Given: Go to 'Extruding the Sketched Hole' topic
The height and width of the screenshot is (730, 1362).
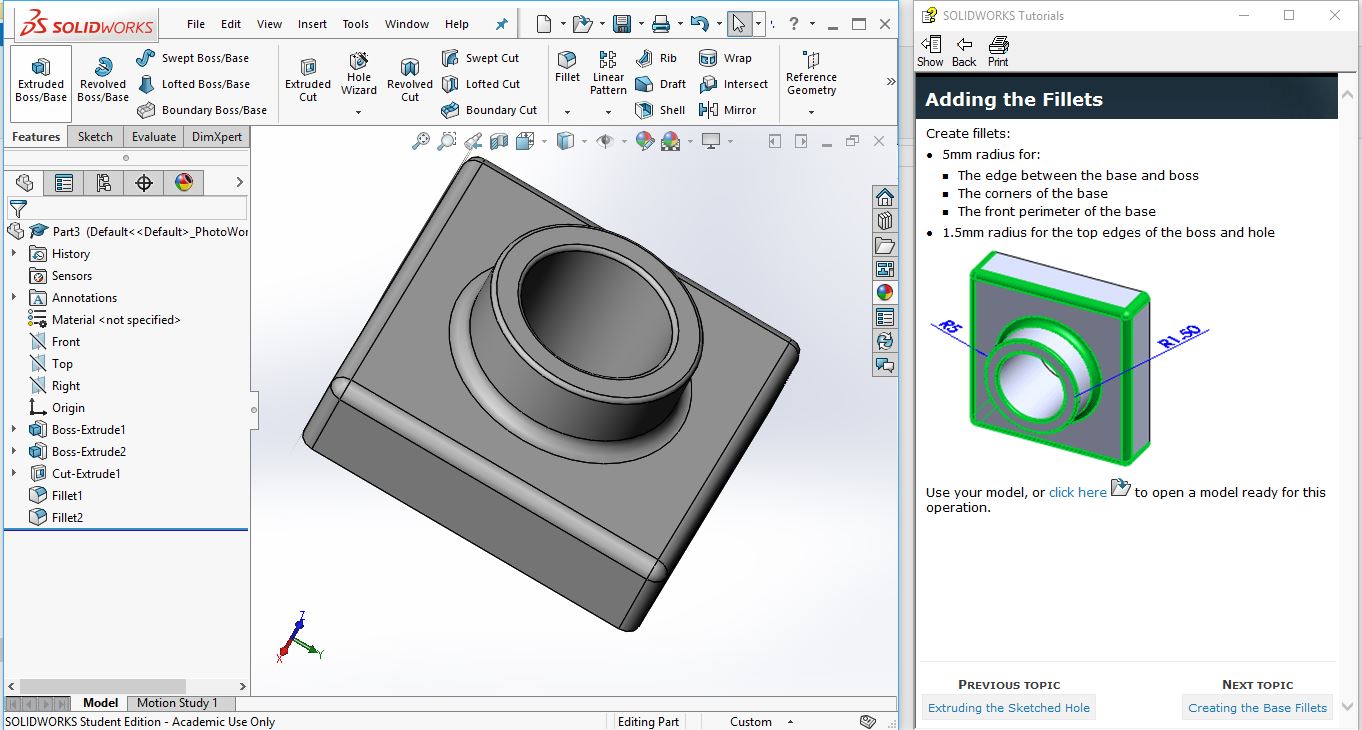Looking at the screenshot, I should [x=1008, y=708].
